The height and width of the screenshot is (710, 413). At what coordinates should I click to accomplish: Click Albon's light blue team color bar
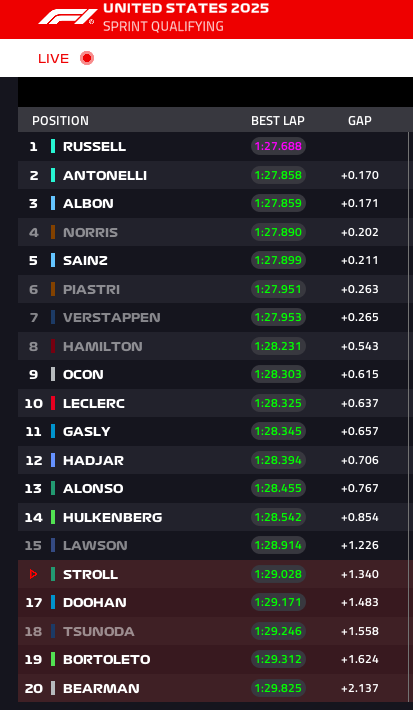tap(53, 203)
